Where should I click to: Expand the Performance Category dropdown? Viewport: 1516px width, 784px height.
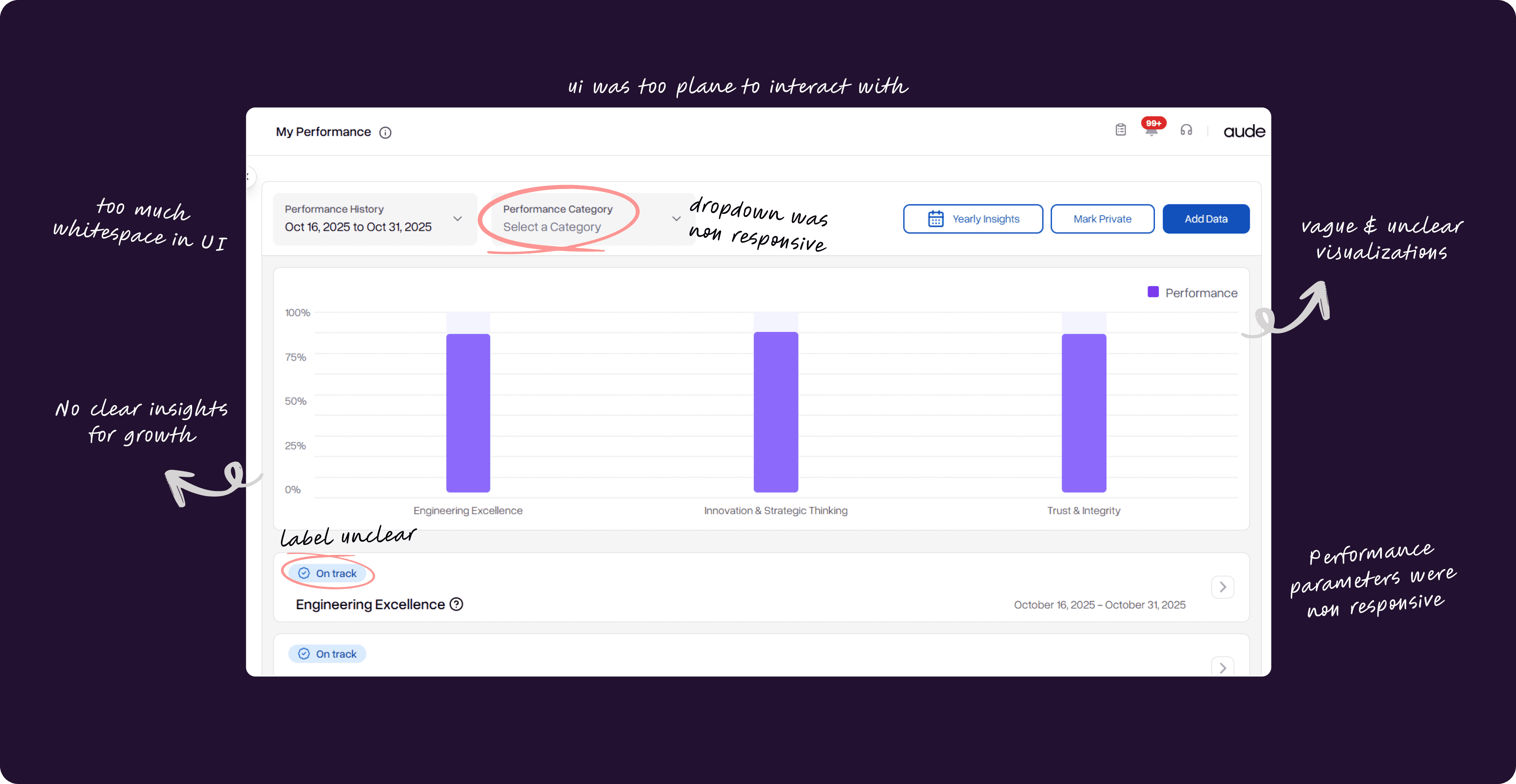pos(592,218)
